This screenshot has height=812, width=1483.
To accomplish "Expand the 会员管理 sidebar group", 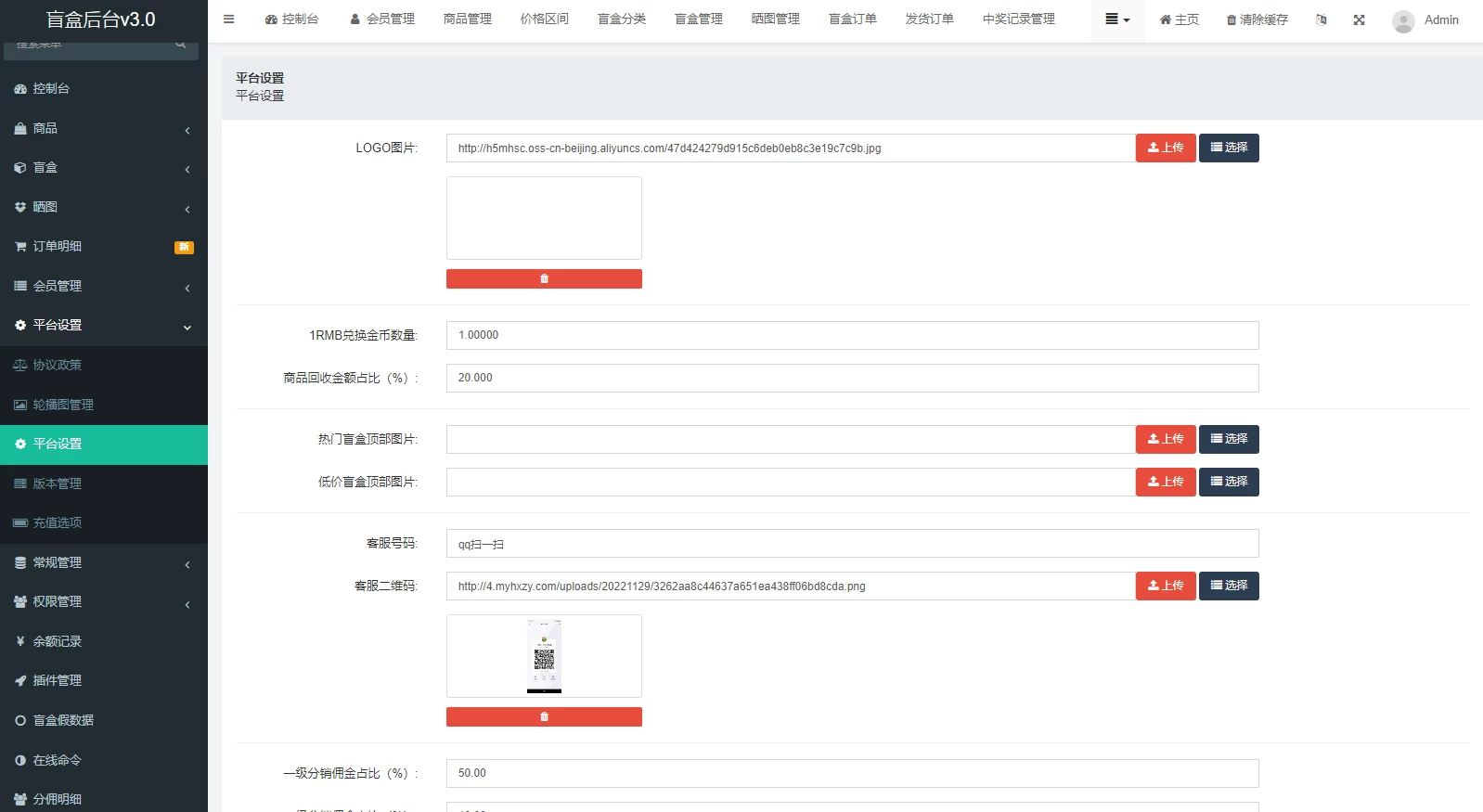I will click(102, 286).
